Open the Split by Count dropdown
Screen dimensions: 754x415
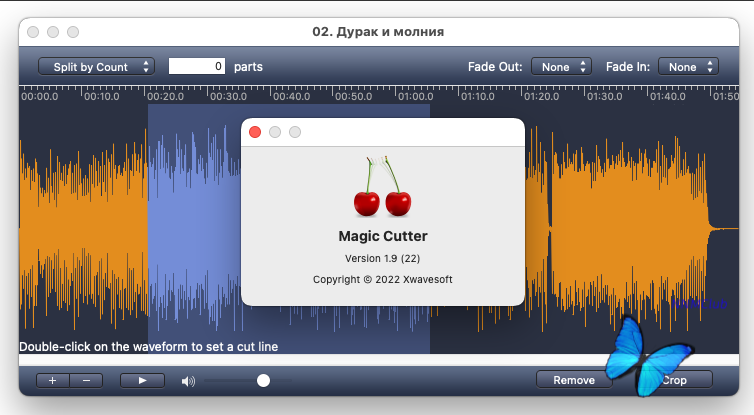coord(96,66)
